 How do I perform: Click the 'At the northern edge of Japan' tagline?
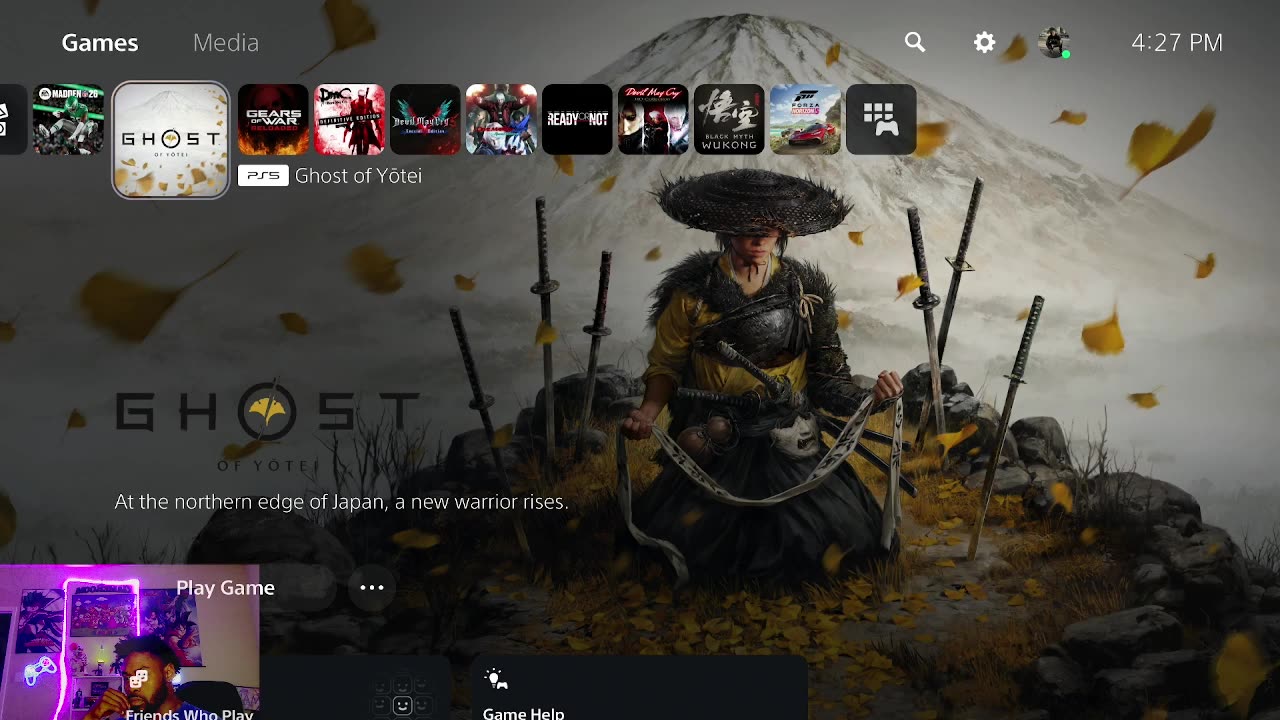(x=341, y=502)
